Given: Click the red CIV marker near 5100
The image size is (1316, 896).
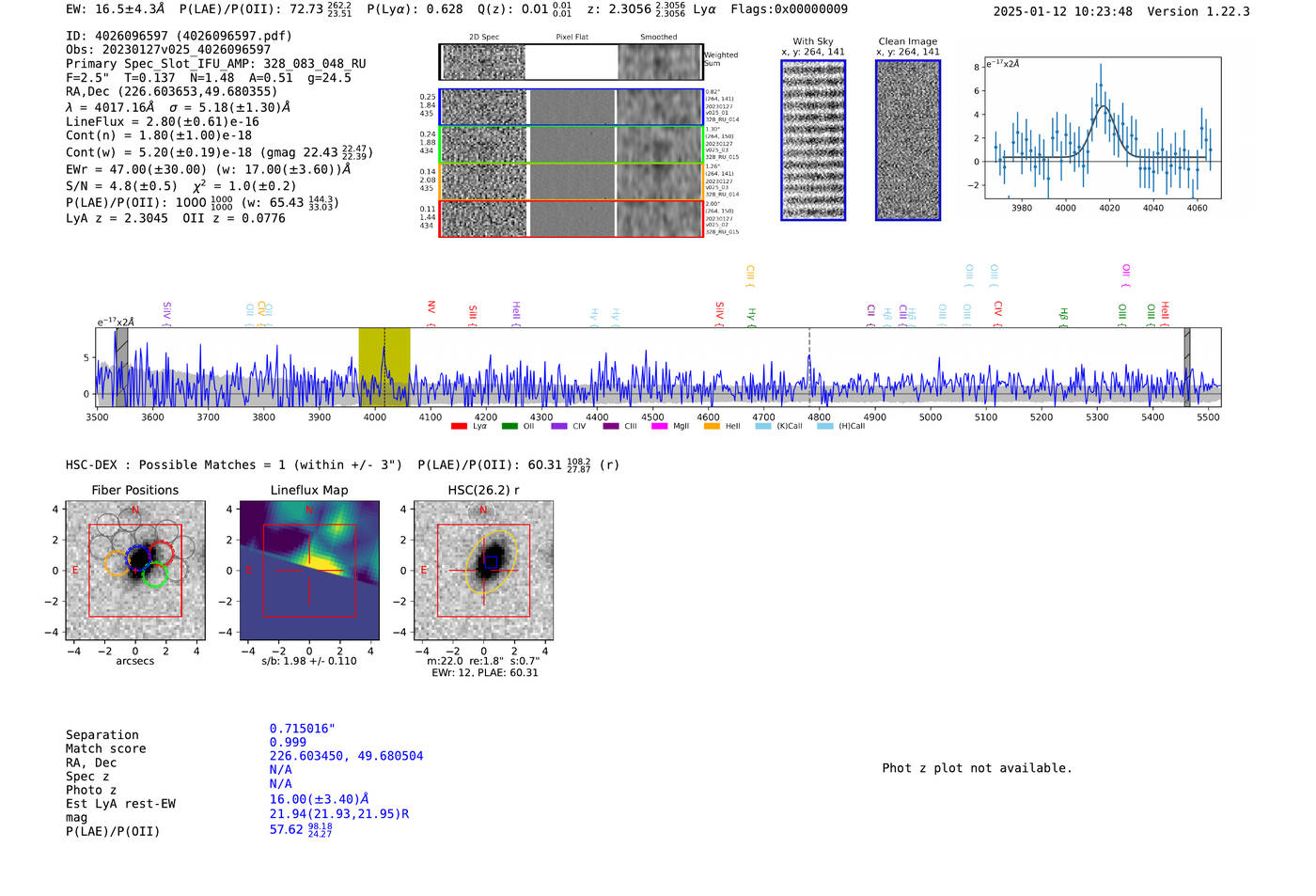Looking at the screenshot, I should point(997,309).
